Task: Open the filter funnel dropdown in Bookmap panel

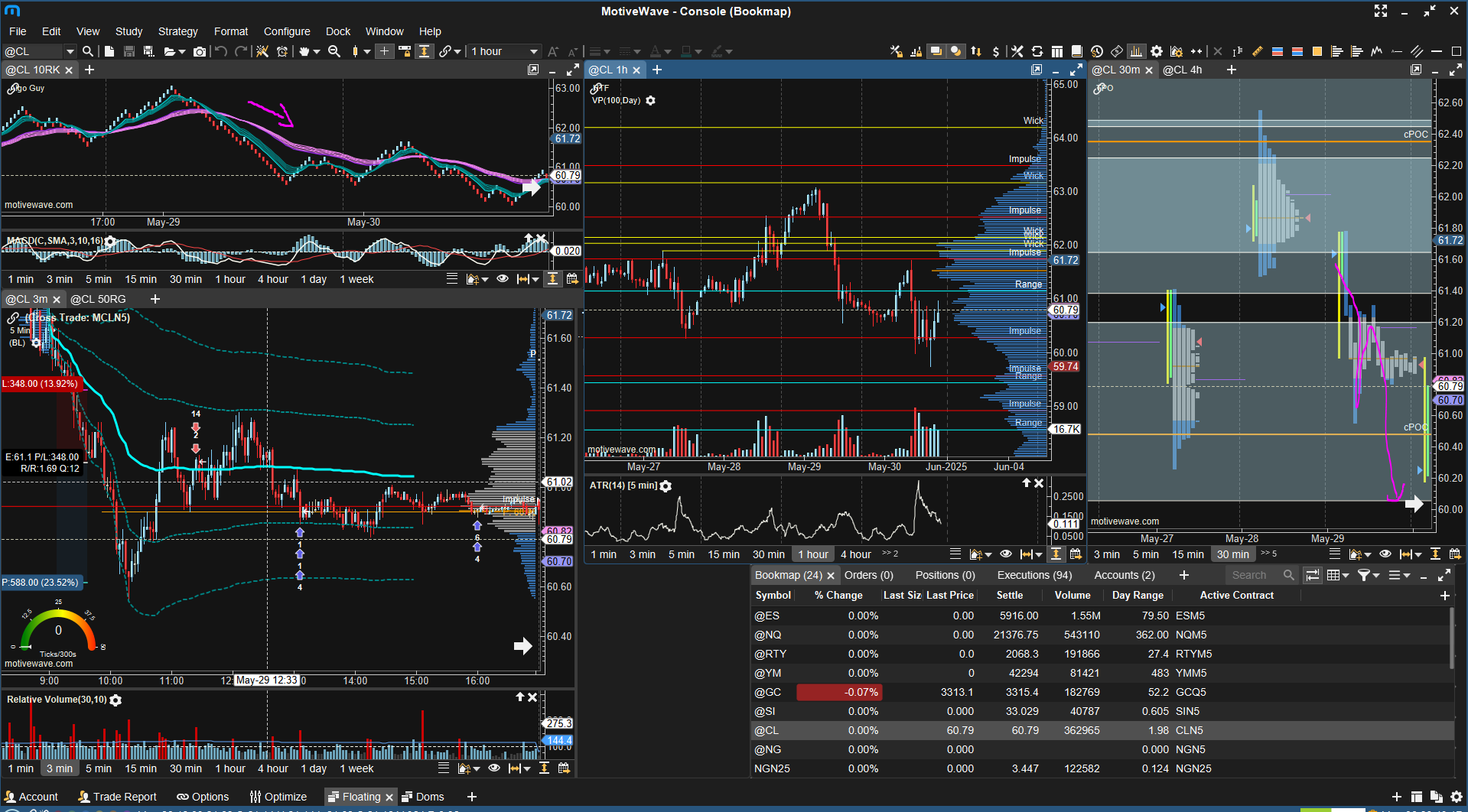Action: [1369, 575]
